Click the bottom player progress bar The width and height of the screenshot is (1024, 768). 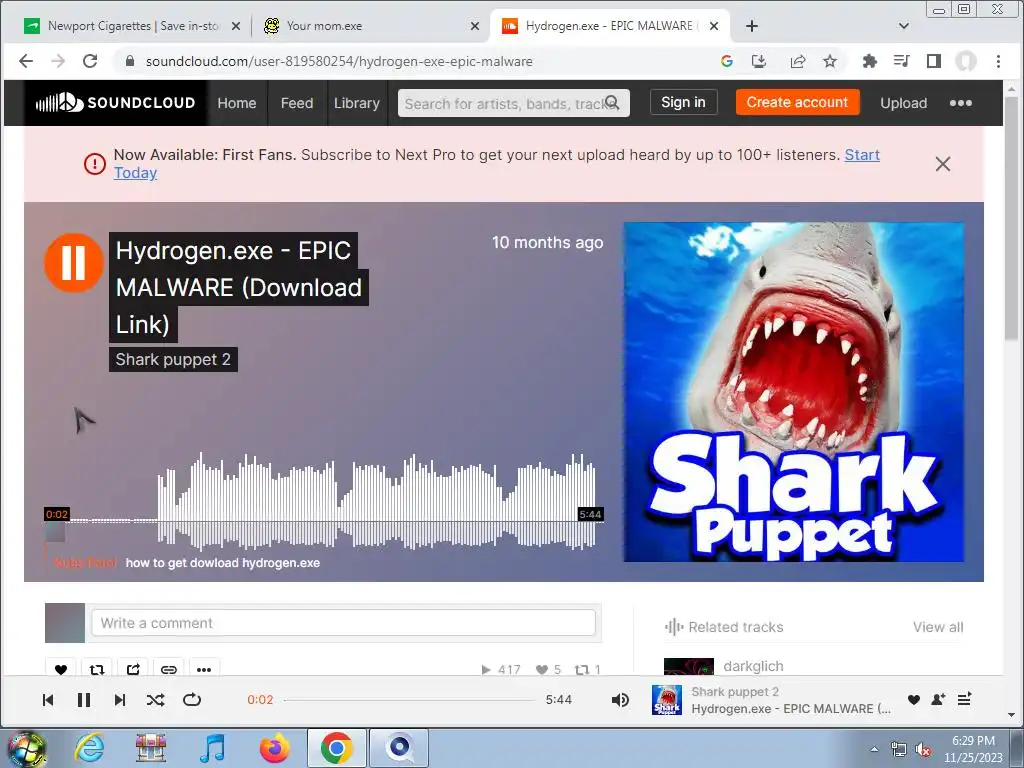409,700
